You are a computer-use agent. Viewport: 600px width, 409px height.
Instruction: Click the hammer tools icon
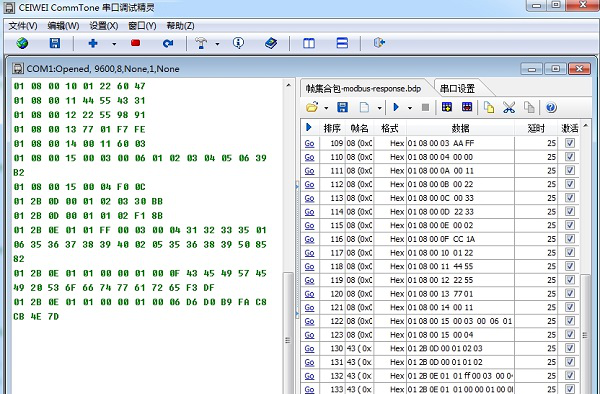pos(200,44)
